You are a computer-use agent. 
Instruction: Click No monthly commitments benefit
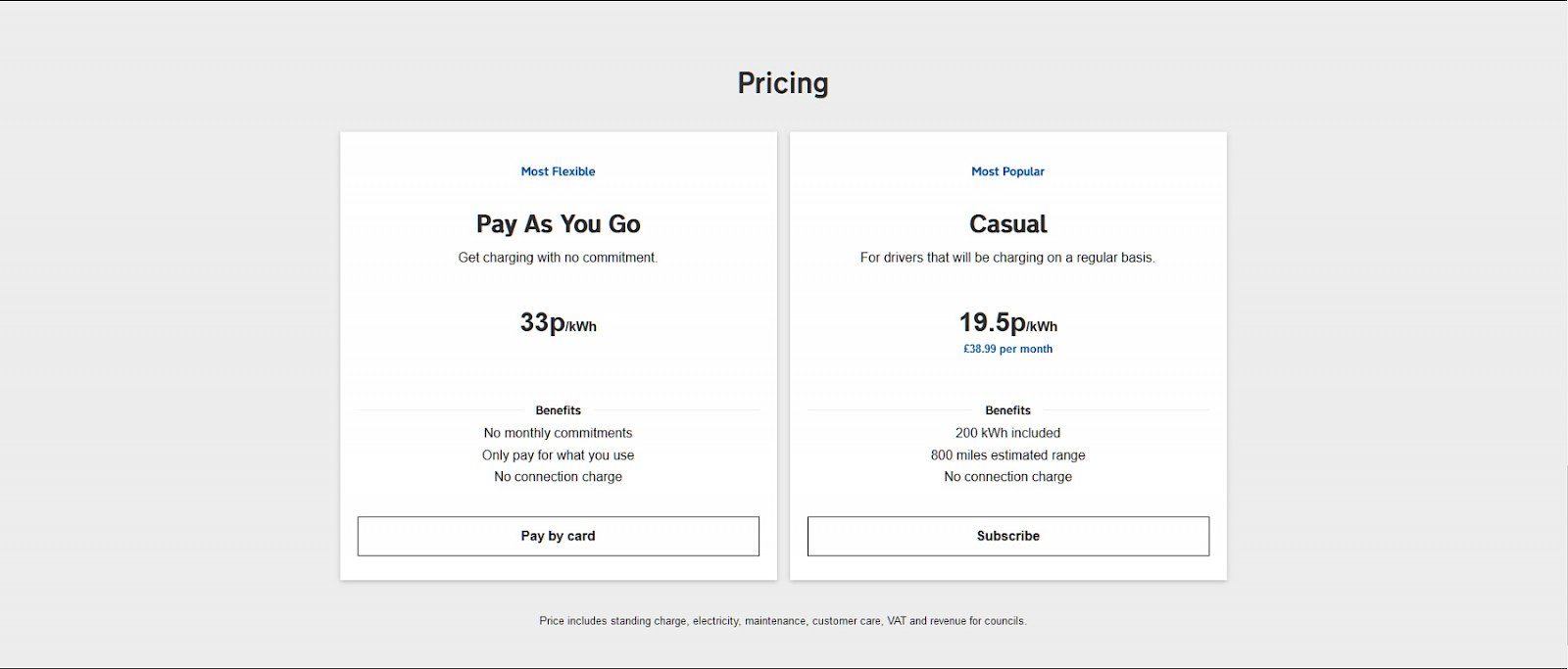coord(558,433)
